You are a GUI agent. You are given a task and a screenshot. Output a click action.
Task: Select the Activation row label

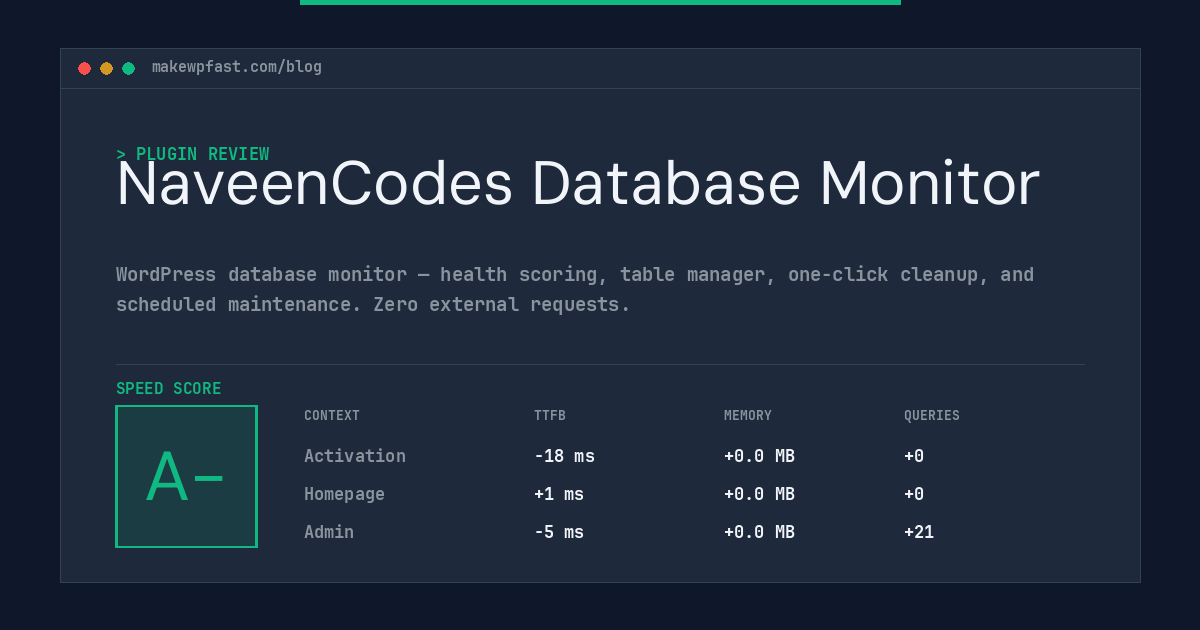click(355, 456)
